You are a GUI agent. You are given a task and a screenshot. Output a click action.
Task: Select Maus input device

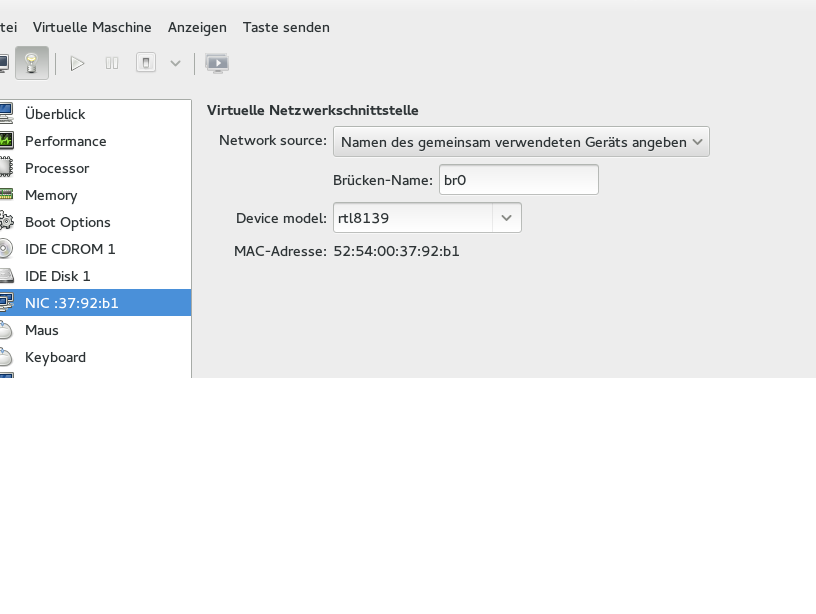point(42,330)
